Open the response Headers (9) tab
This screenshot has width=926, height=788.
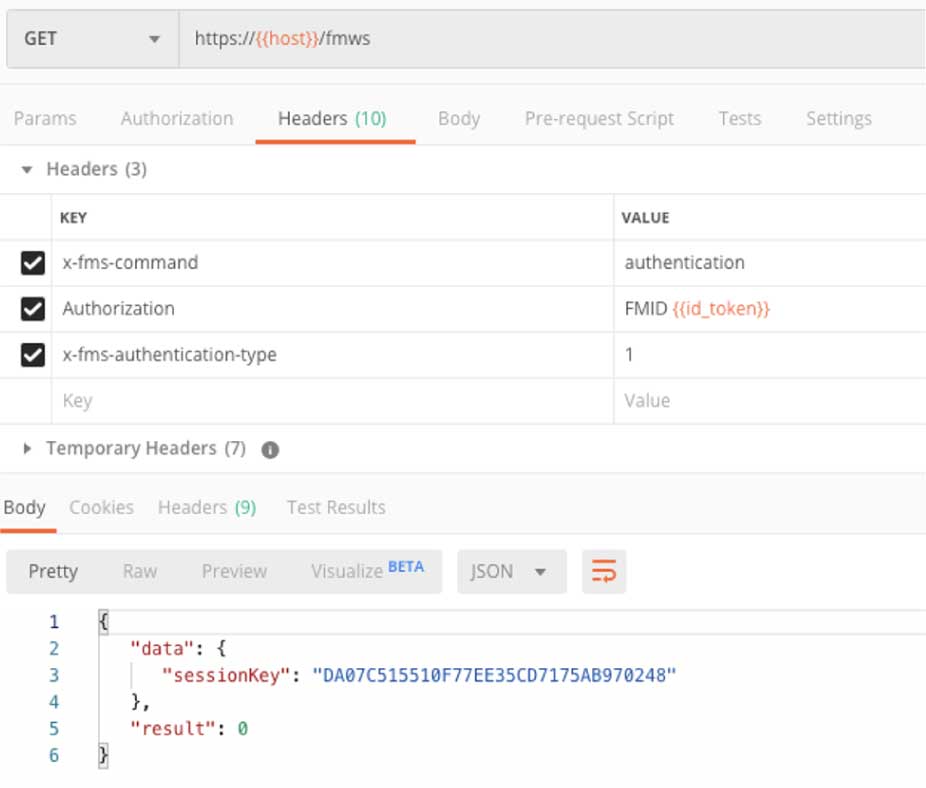click(207, 507)
